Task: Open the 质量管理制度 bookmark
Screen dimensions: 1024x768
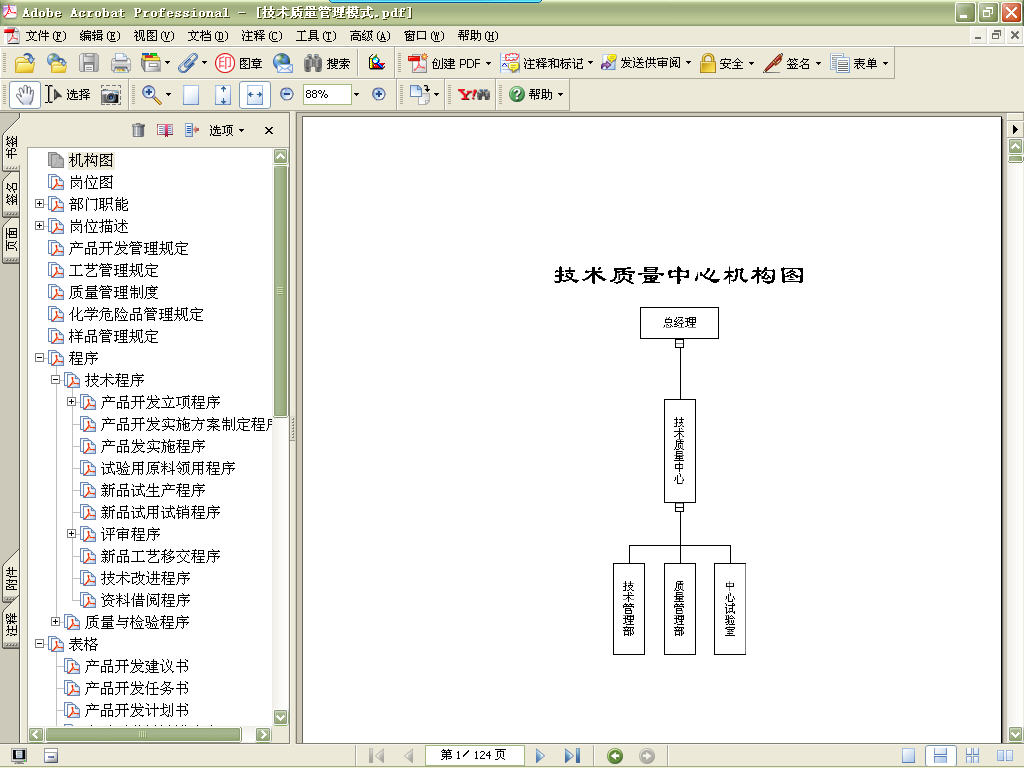Action: pyautogui.click(x=114, y=292)
